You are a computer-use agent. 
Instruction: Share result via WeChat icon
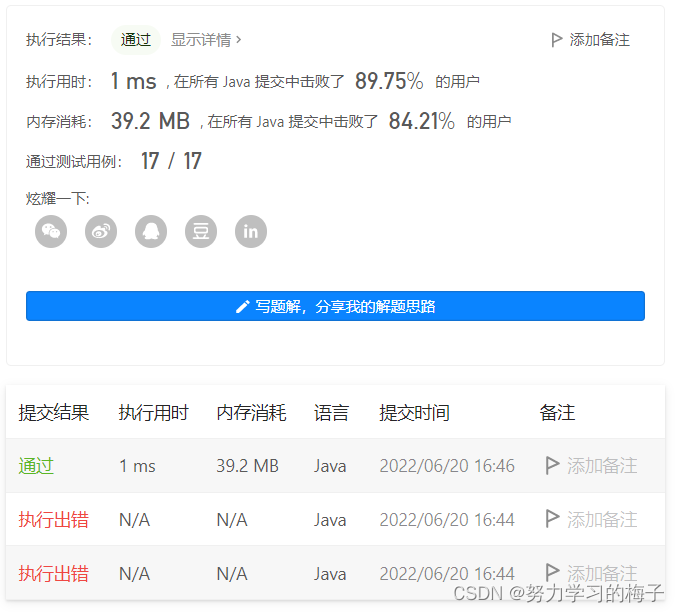pyautogui.click(x=51, y=231)
